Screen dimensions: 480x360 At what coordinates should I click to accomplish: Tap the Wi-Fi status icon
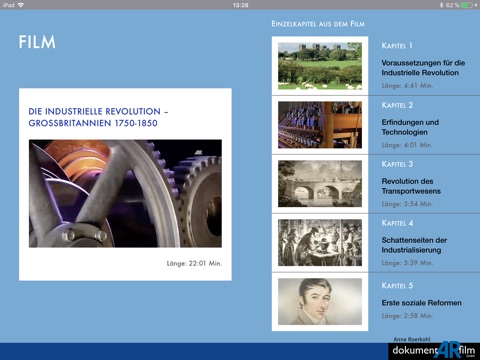click(21, 5)
